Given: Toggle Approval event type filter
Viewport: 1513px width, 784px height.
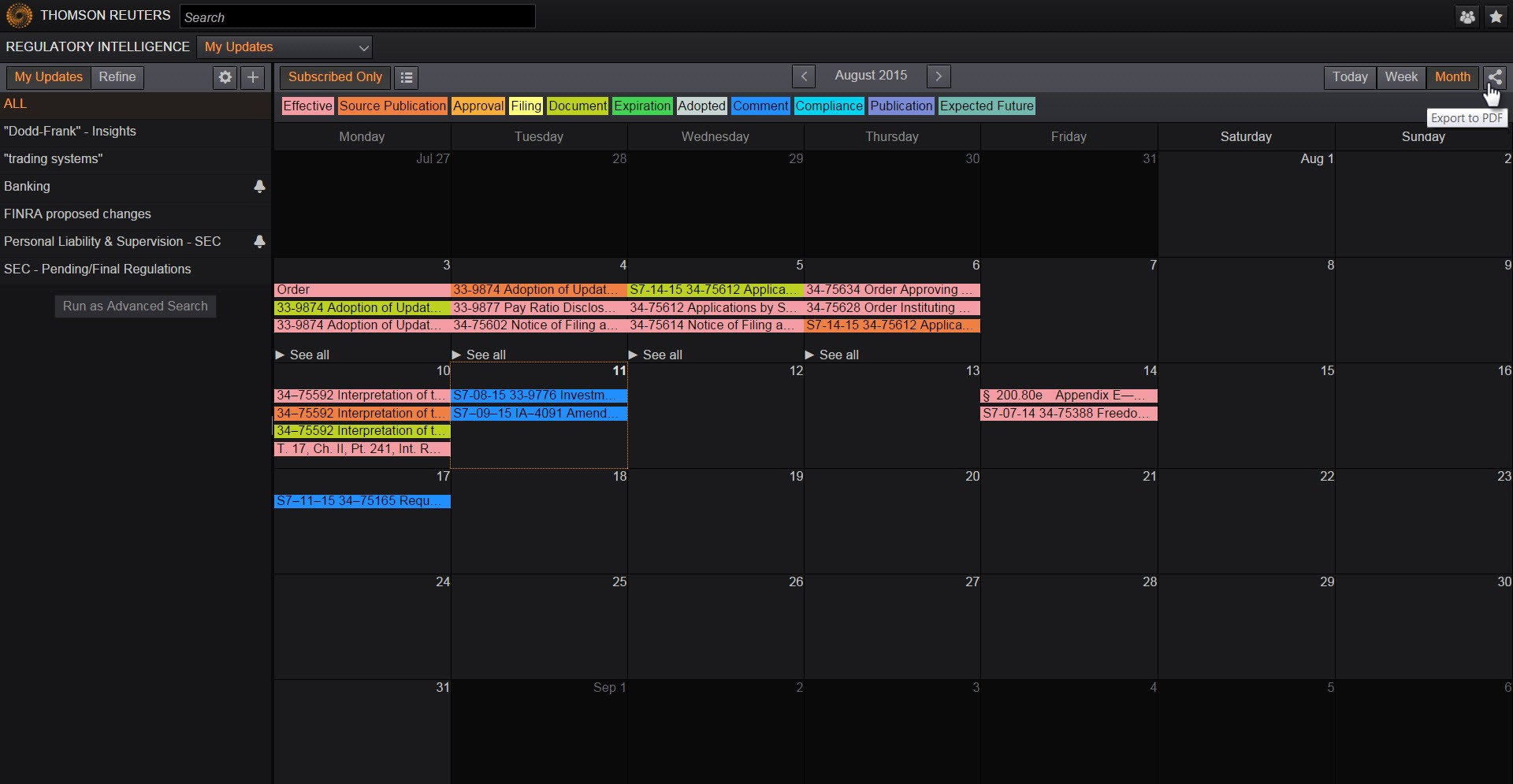Looking at the screenshot, I should point(478,106).
